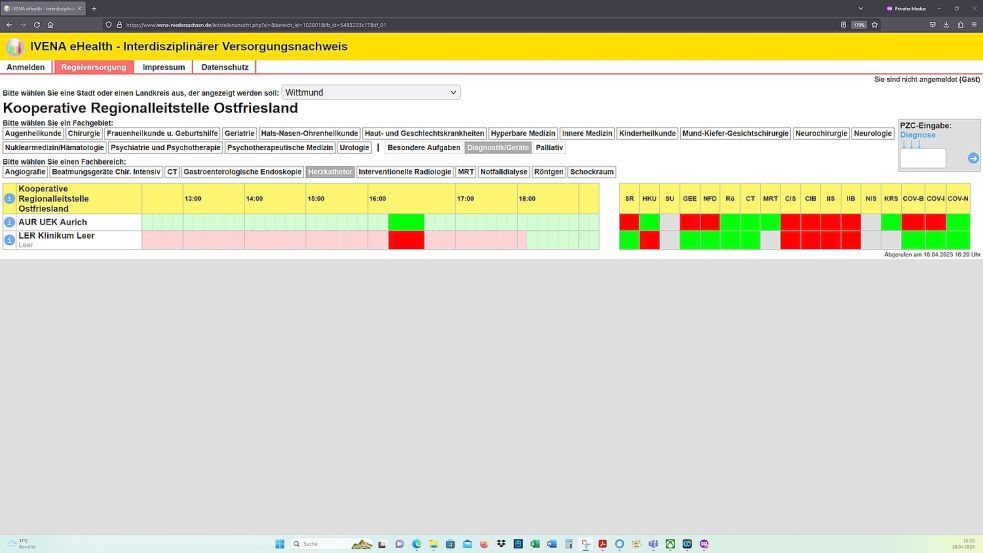
Task: Open browser home page icon
Action: click(50, 25)
